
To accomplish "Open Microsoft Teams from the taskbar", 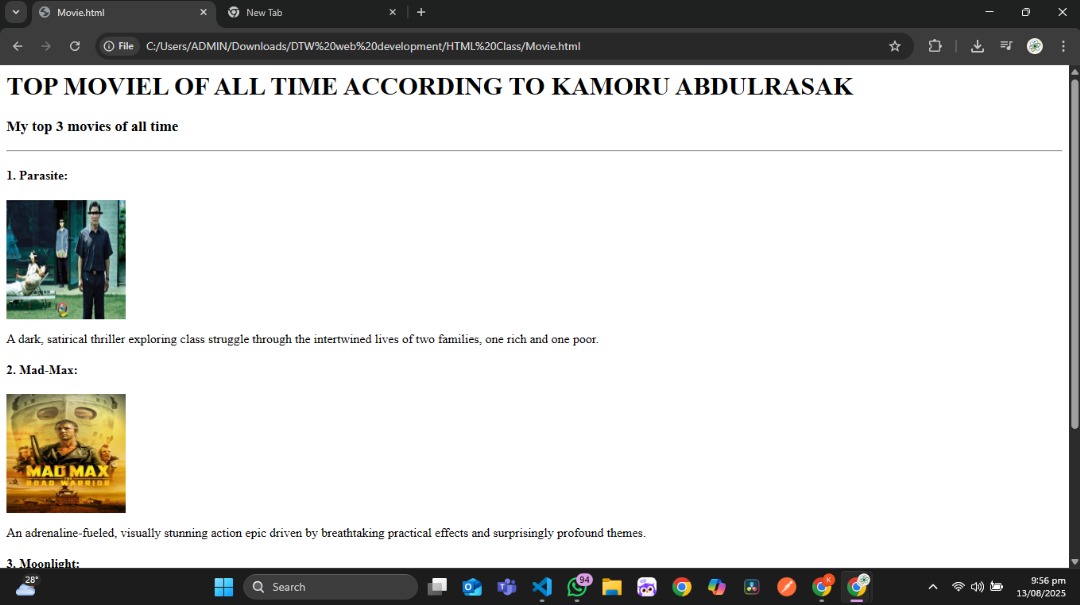I will pos(507,587).
